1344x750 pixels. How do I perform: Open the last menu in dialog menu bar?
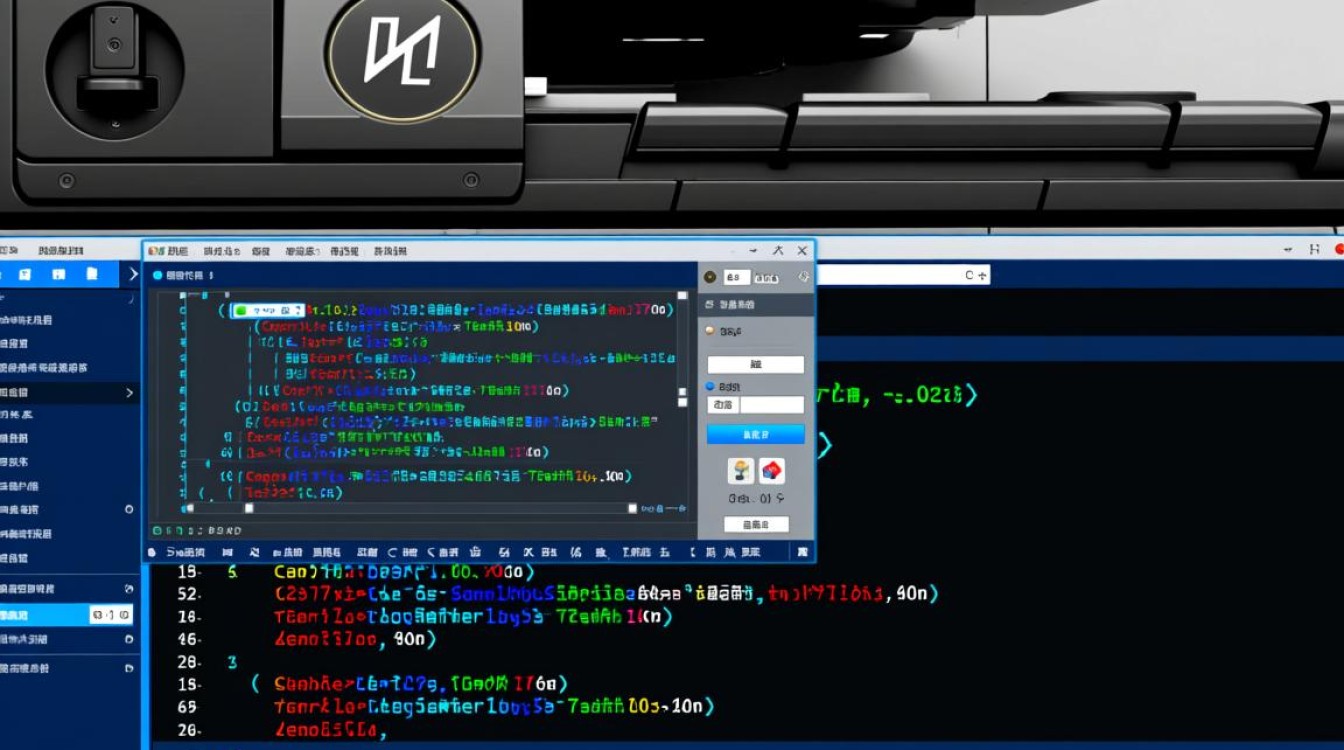click(x=390, y=251)
